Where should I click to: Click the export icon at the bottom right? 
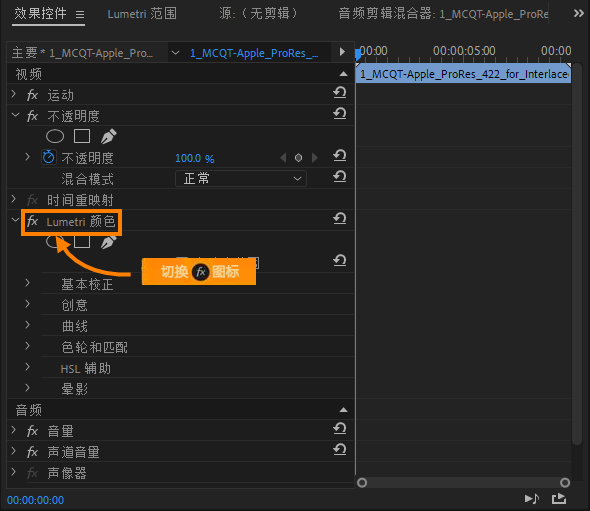tap(559, 499)
